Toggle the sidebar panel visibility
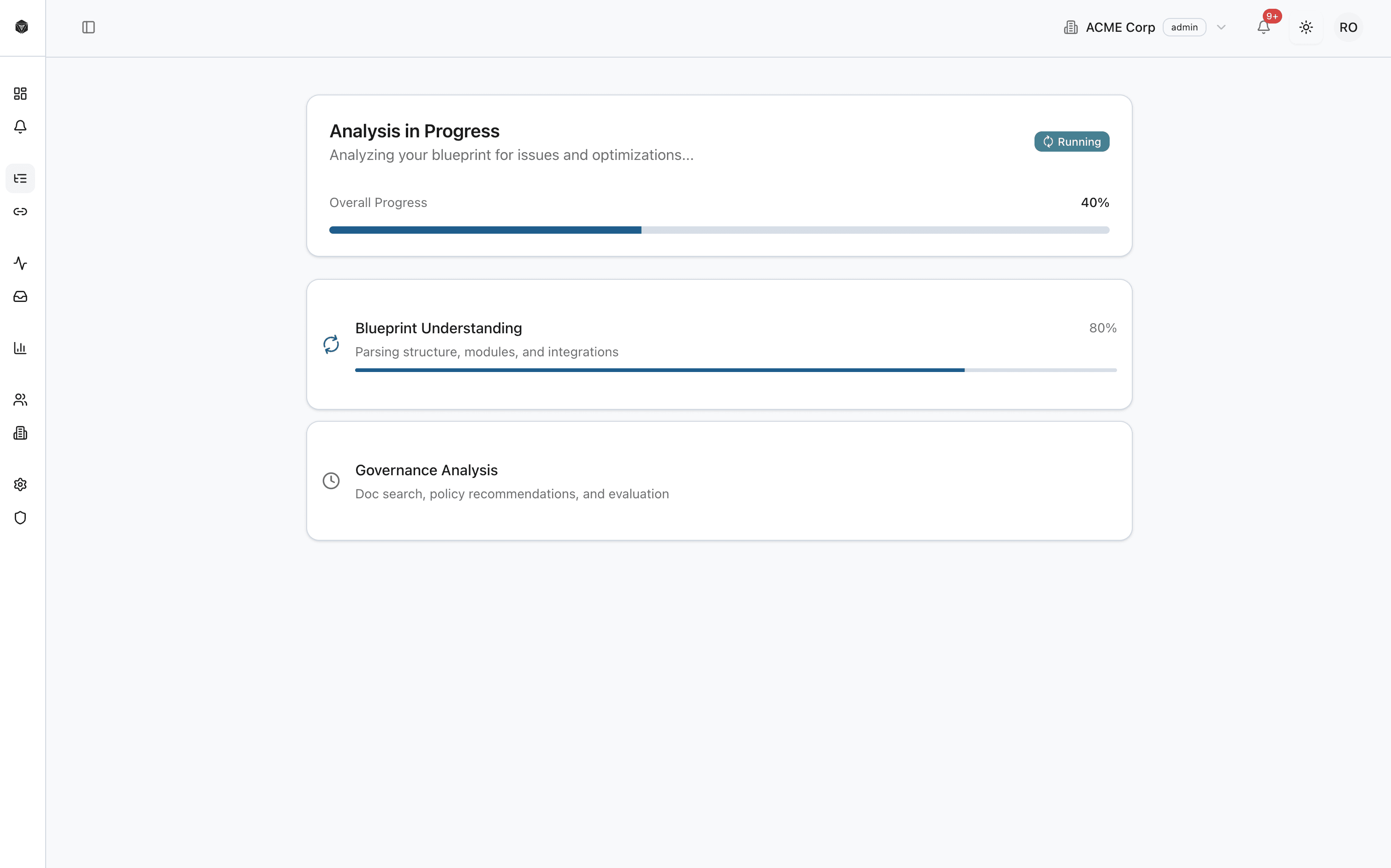Screen dimensions: 1391x868 [x=89, y=27]
